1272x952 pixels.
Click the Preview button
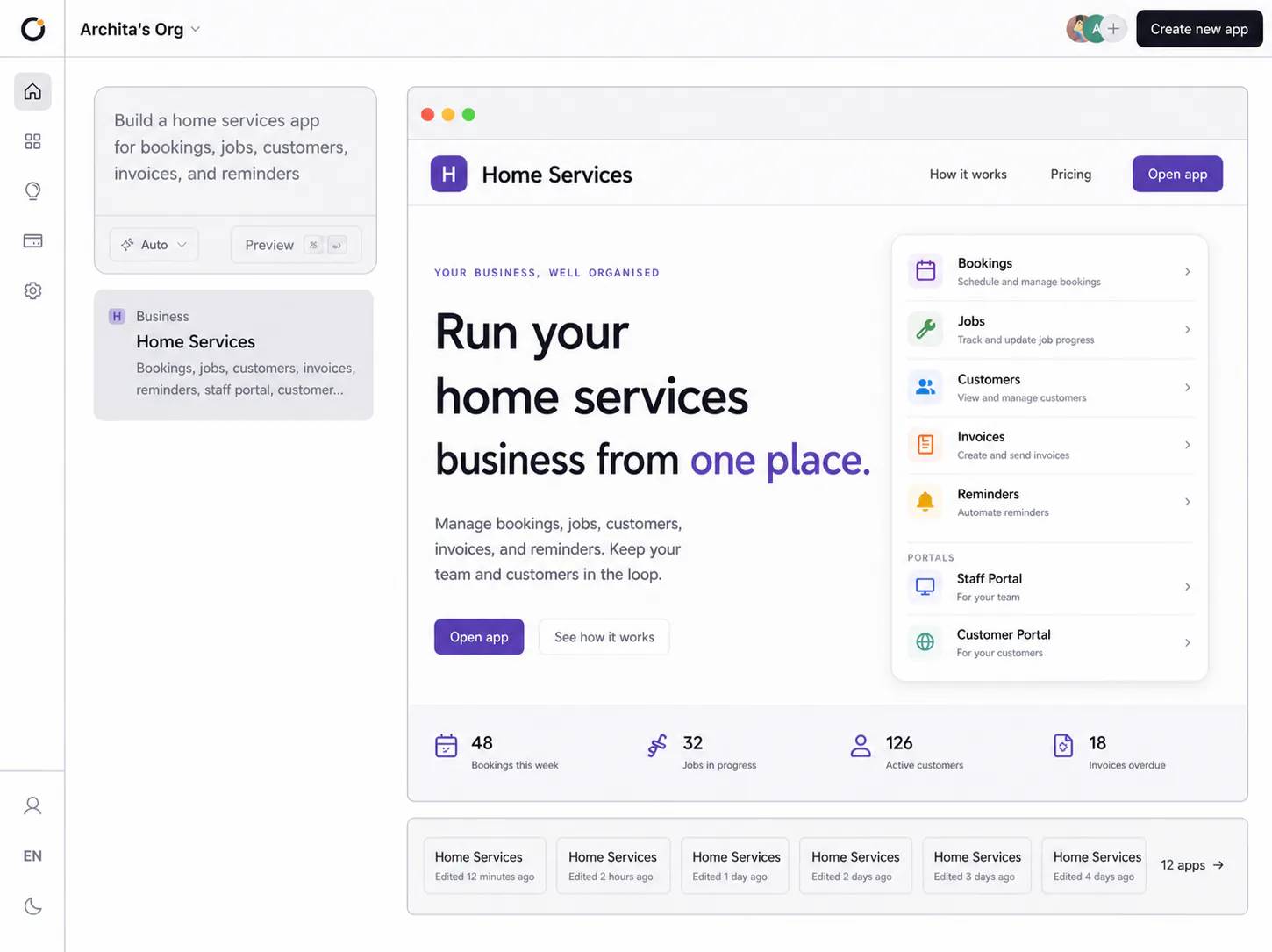296,245
